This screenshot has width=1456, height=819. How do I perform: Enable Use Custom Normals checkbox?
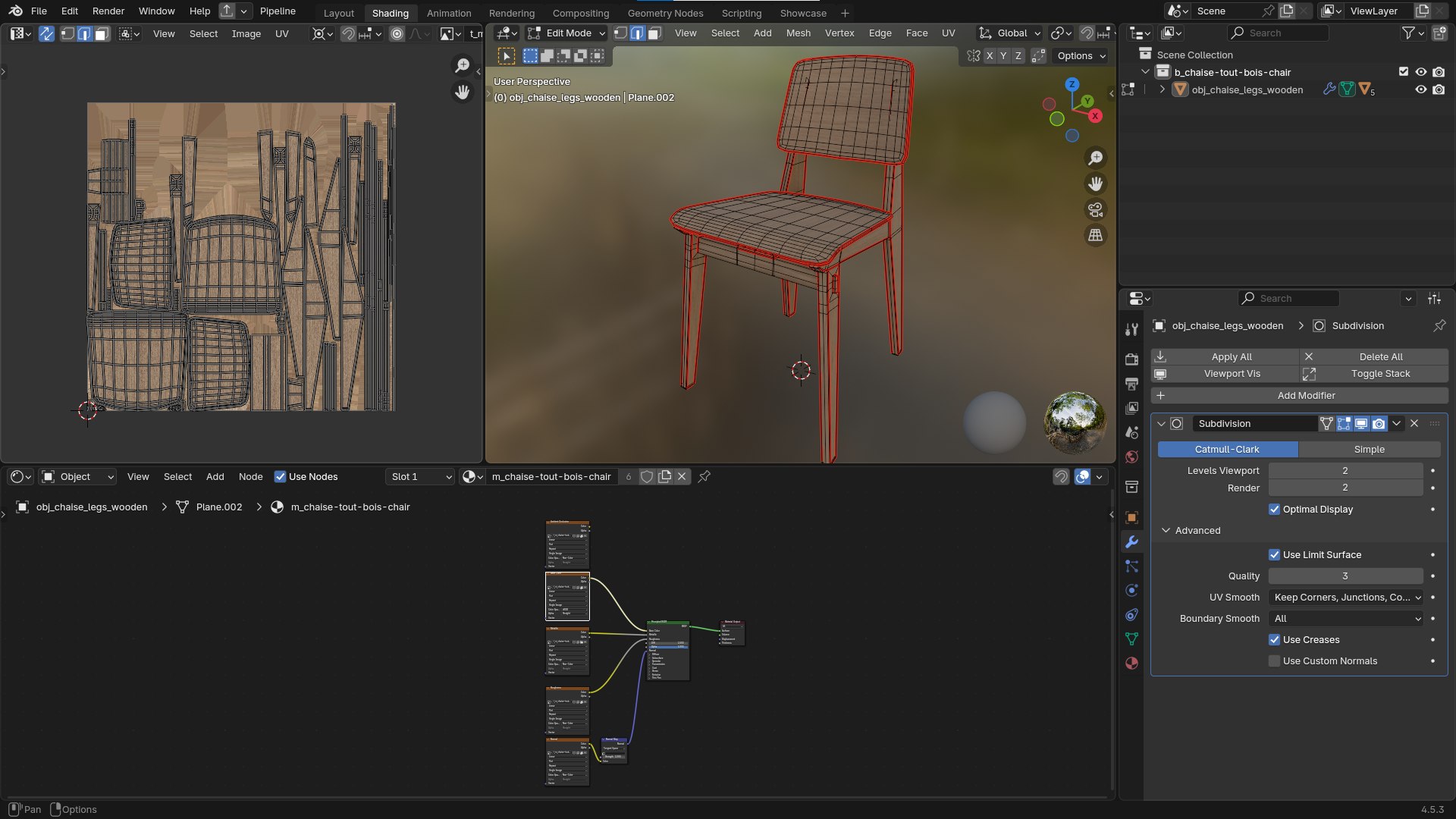1274,661
